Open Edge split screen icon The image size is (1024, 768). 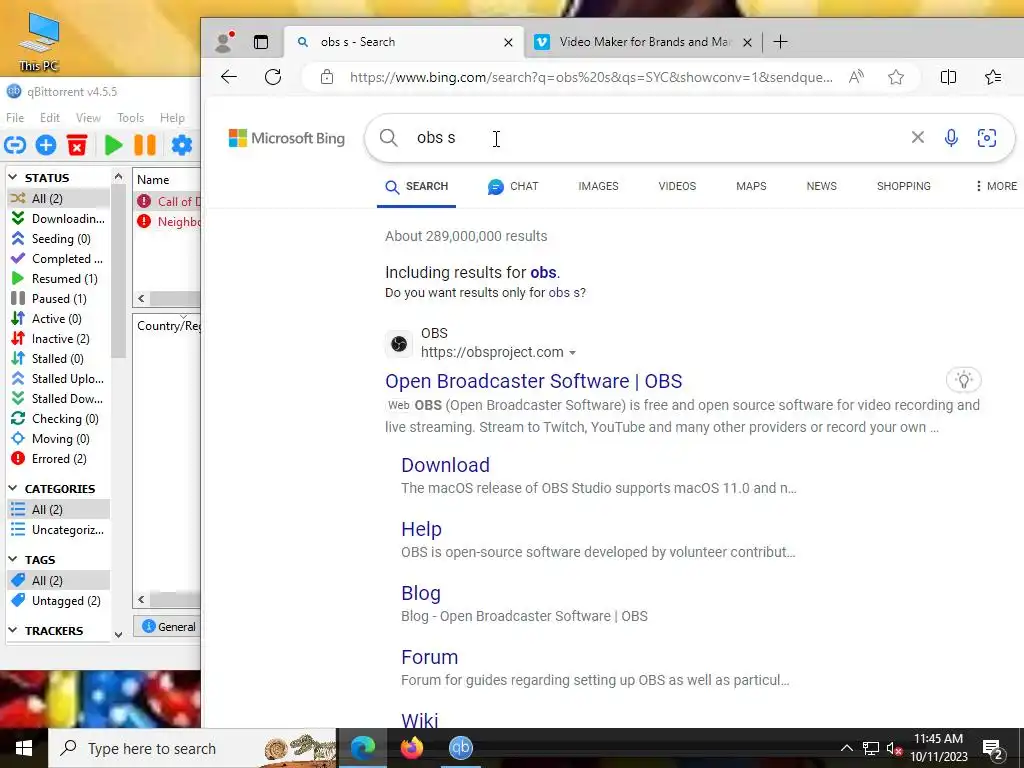click(948, 77)
